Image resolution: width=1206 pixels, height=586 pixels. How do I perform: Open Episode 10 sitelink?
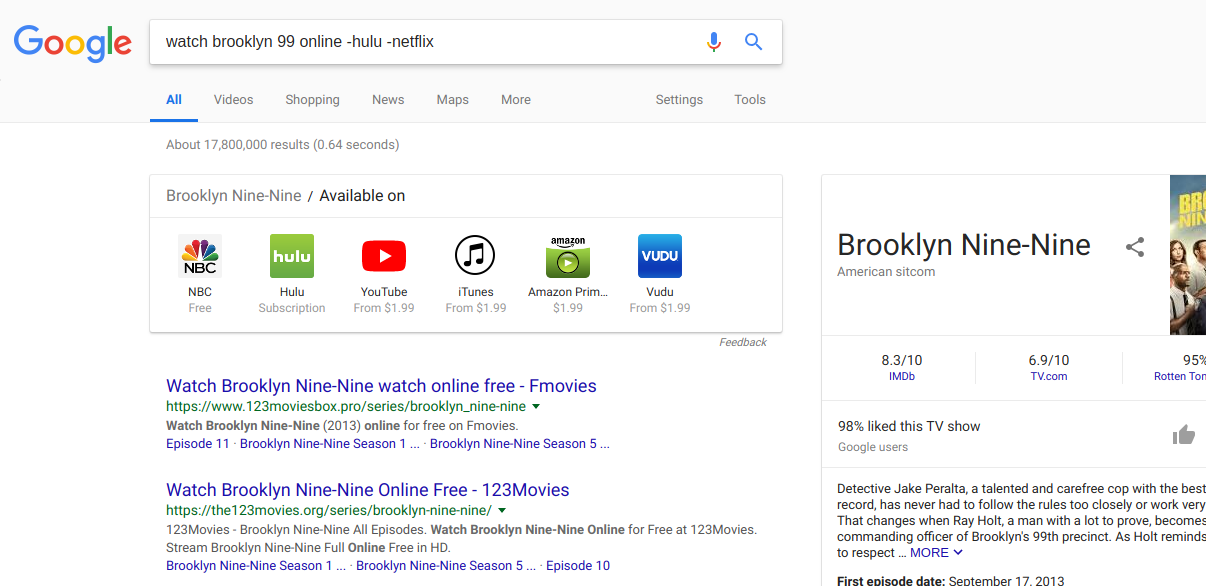click(x=578, y=566)
